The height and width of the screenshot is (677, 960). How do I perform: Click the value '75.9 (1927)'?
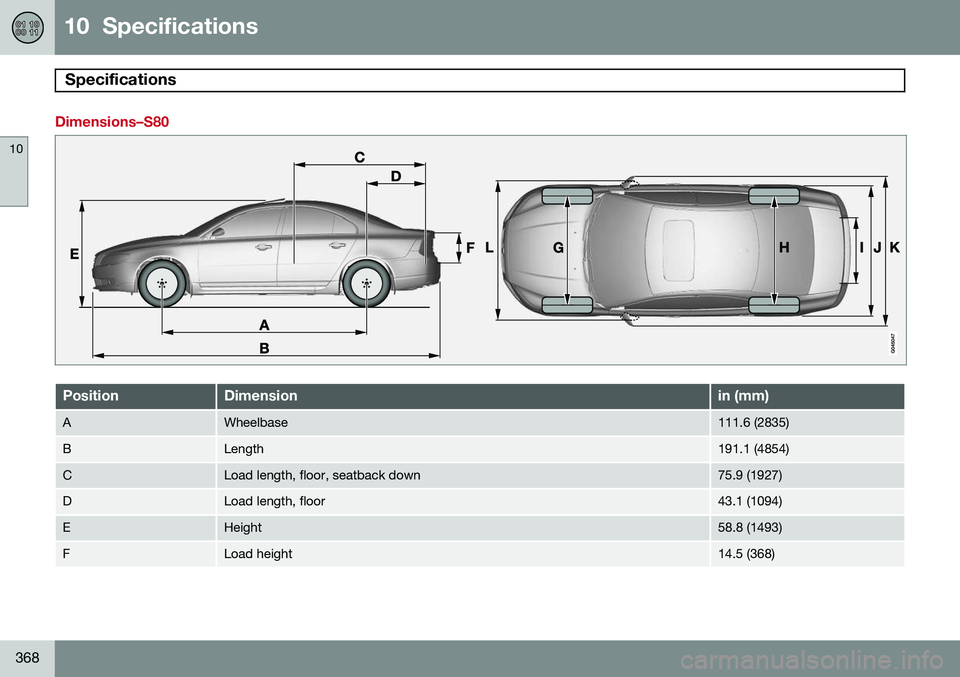tap(750, 475)
